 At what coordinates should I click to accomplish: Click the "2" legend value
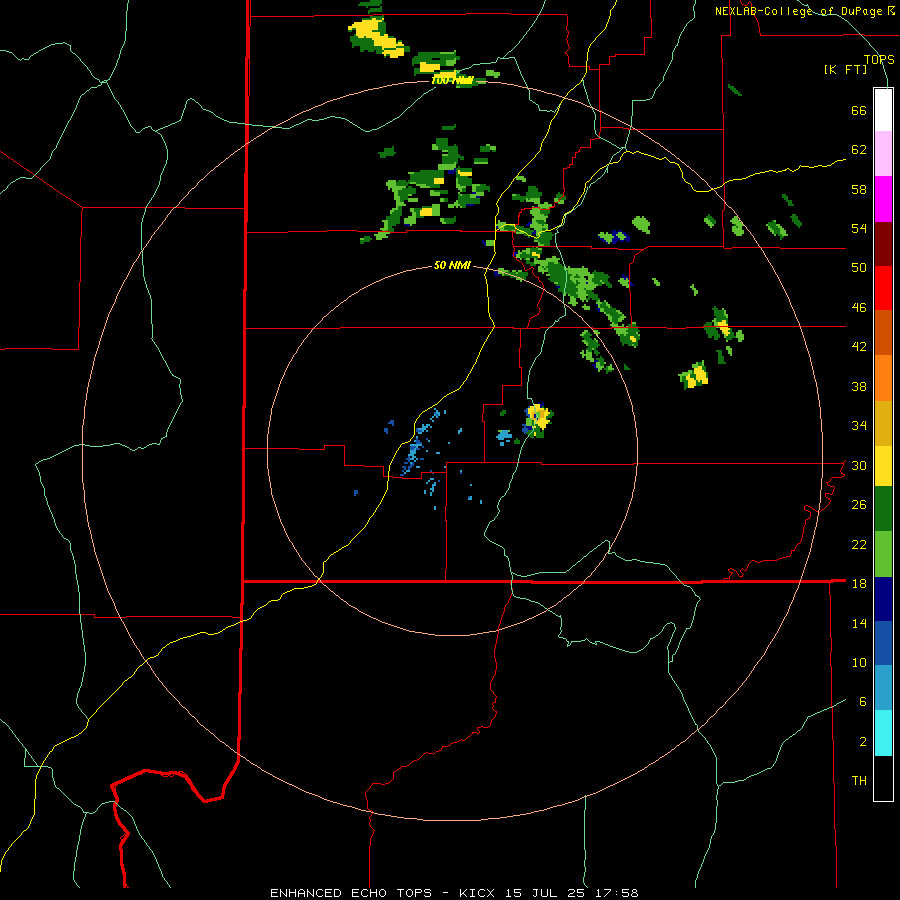click(x=863, y=742)
